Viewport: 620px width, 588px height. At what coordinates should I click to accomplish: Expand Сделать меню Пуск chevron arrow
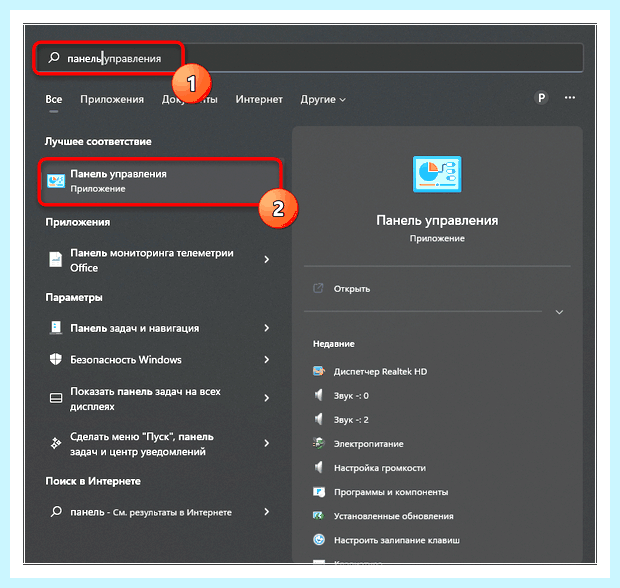[x=267, y=443]
